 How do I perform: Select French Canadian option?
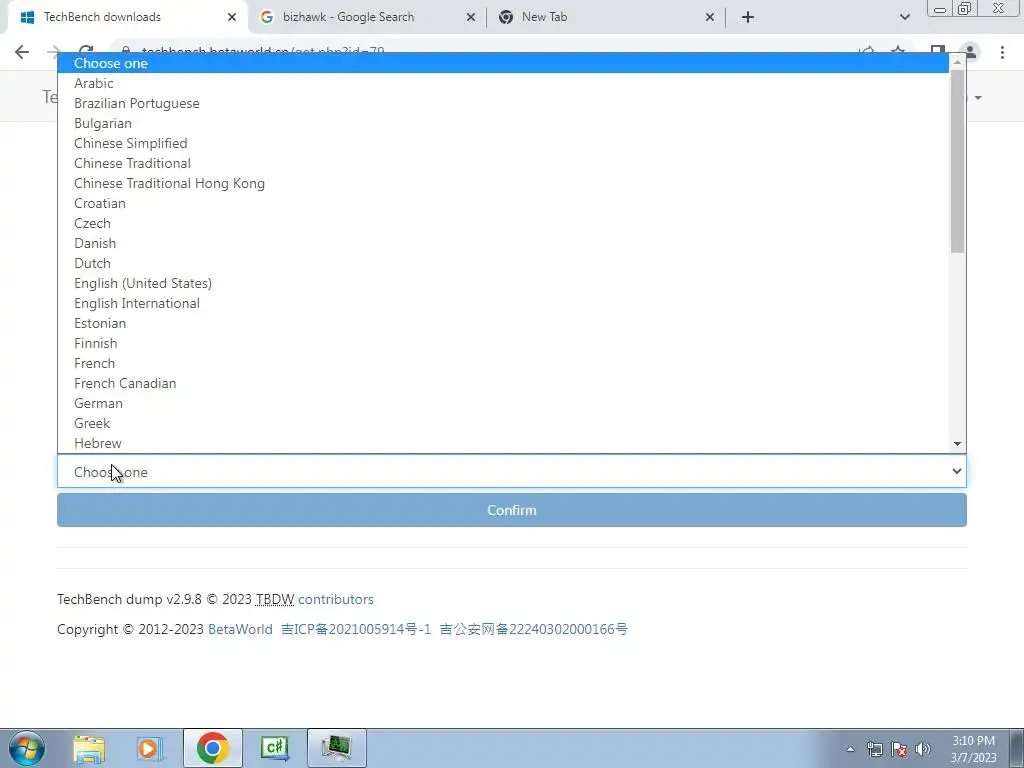[503, 383]
